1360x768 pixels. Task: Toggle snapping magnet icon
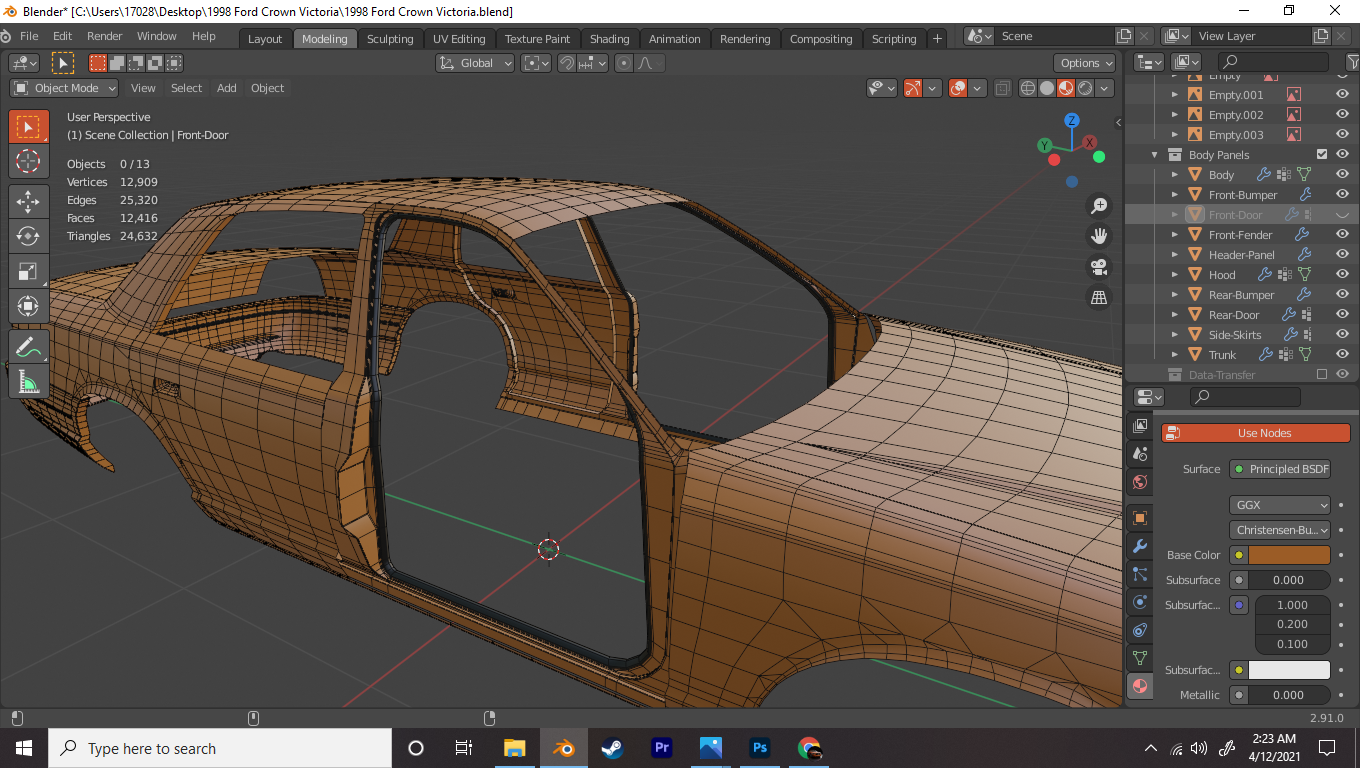click(x=567, y=63)
